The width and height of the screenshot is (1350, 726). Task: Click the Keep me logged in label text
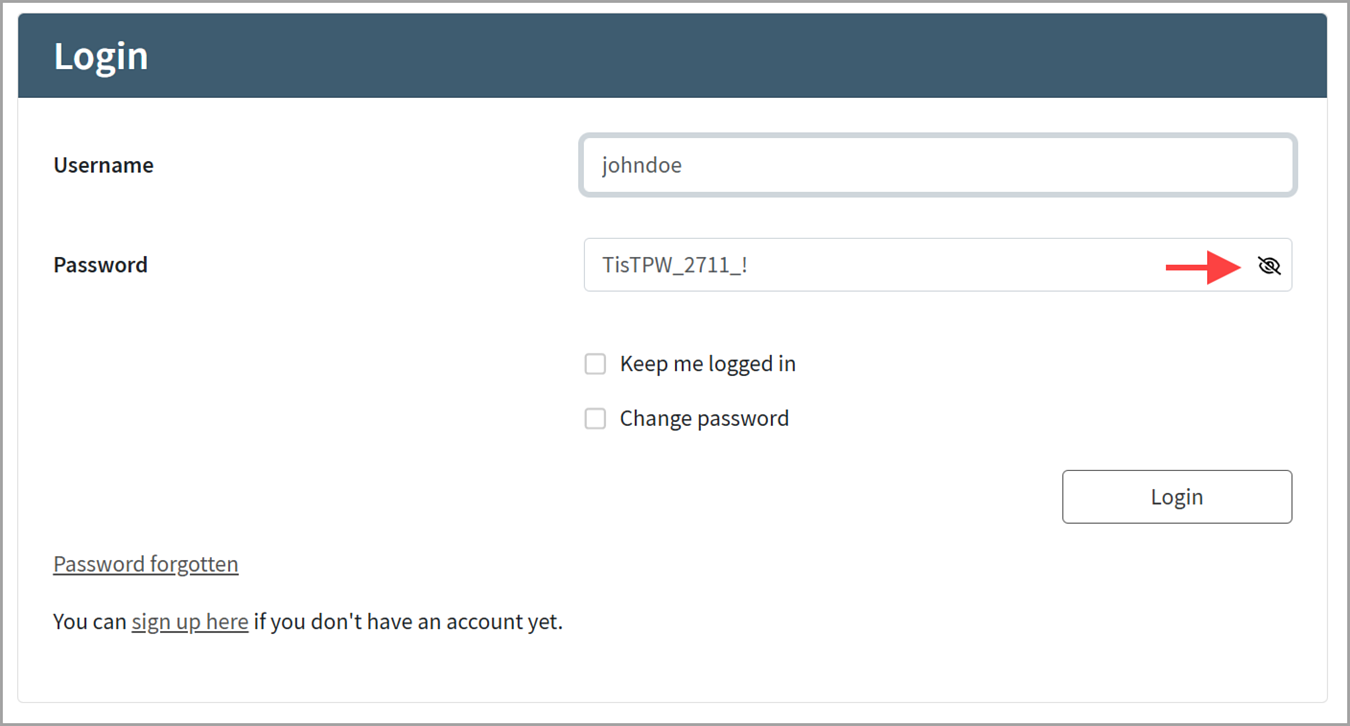point(708,364)
